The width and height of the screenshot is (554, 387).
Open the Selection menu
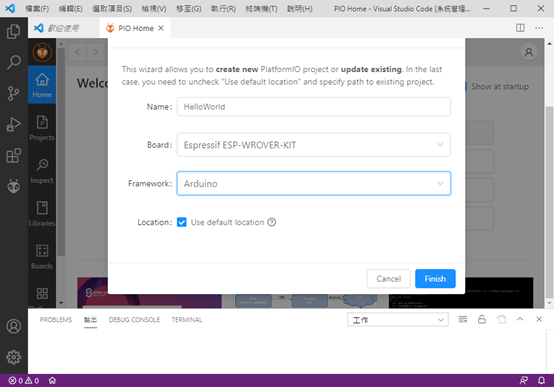[112, 8]
